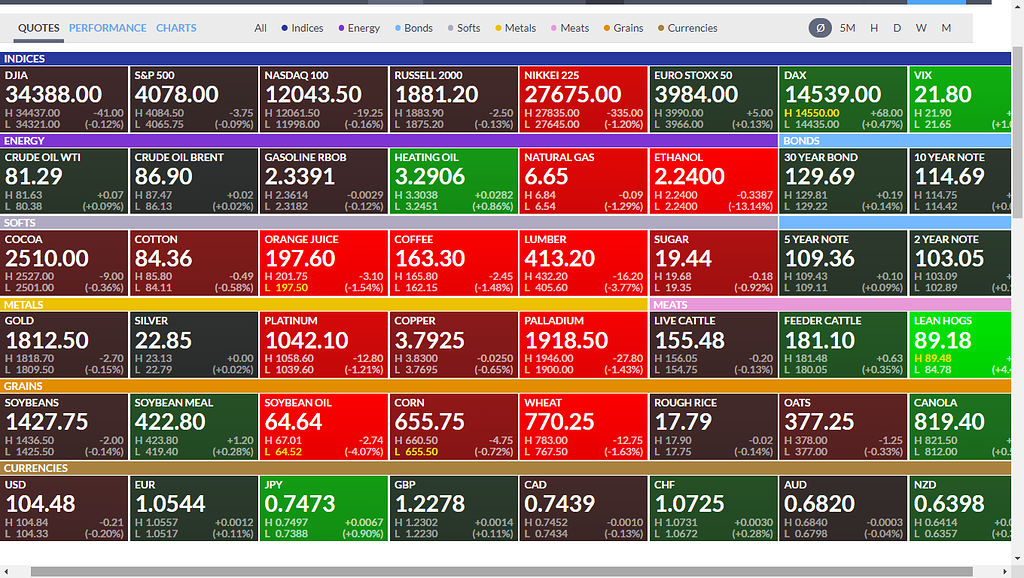Click the blue Indices dot icon

click(x=282, y=28)
